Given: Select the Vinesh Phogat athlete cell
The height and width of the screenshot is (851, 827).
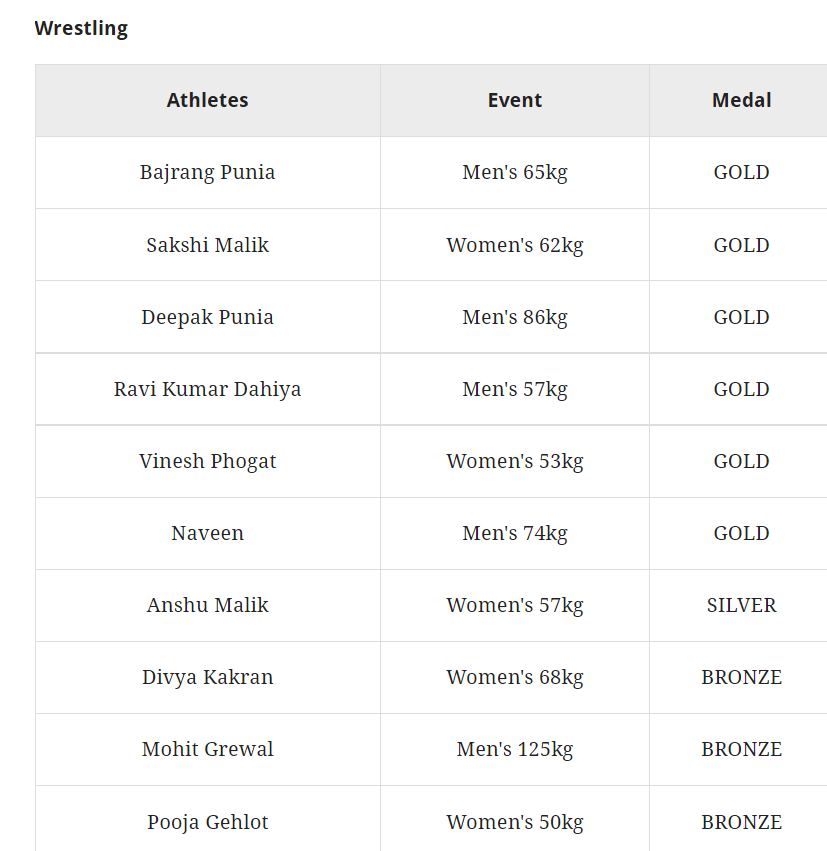Looking at the screenshot, I should click(x=207, y=461).
